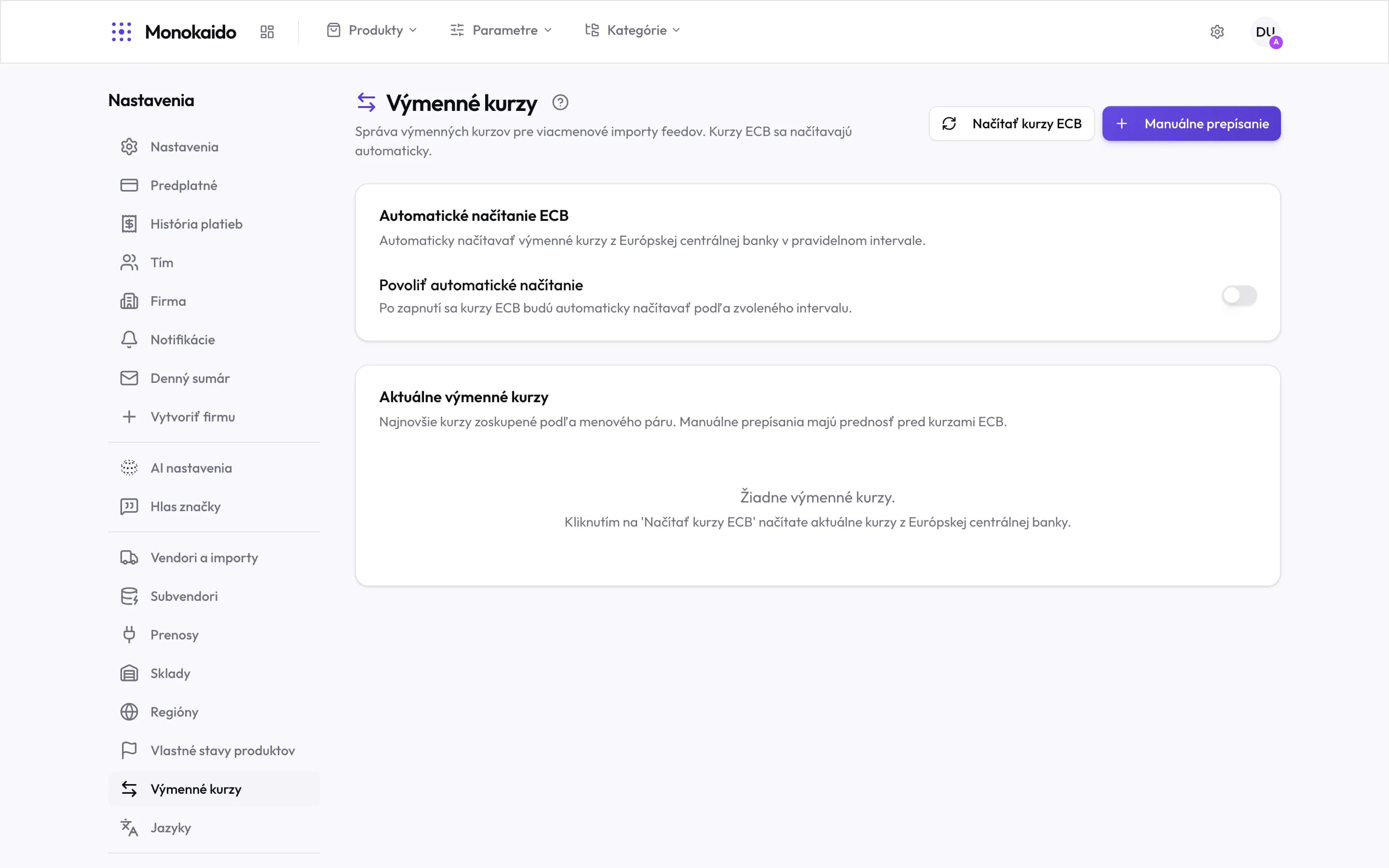
Task: Open Vytvoriť firmu in the sidebar
Action: [214, 417]
